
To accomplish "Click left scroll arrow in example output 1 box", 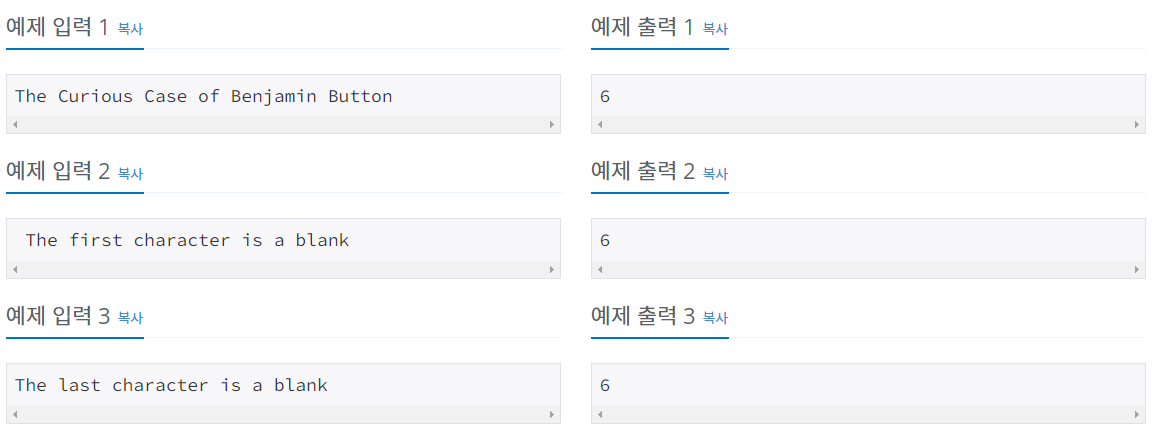I will pos(600,125).
